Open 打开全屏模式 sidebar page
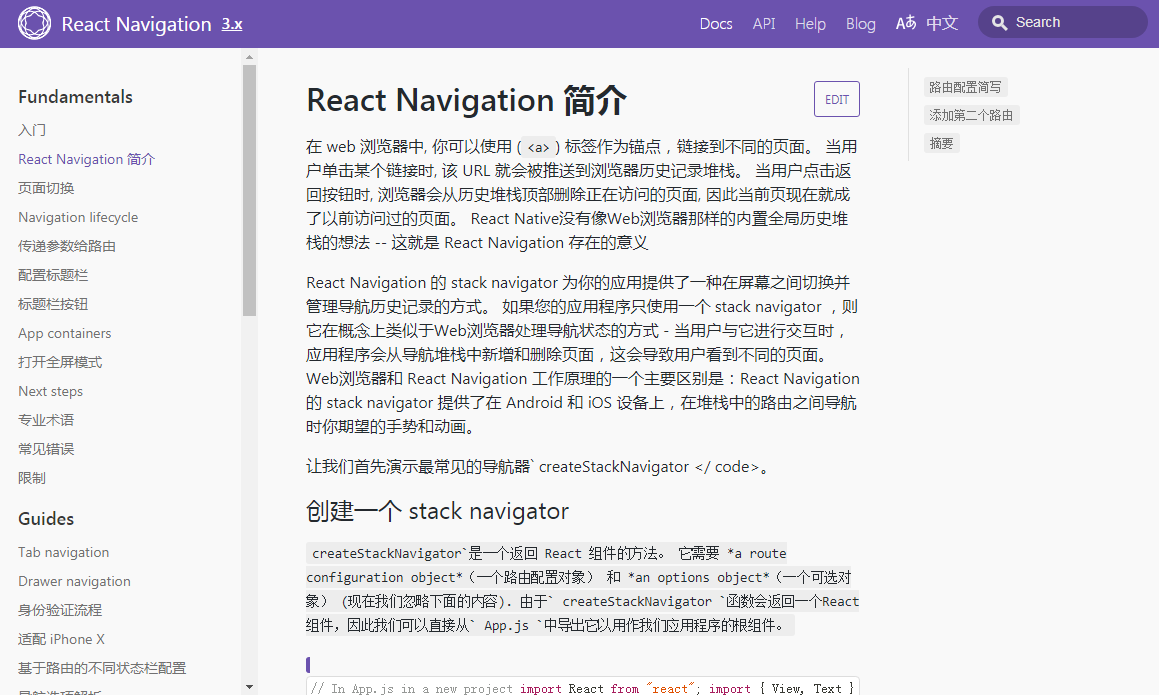Image resolution: width=1159 pixels, height=695 pixels. [60, 362]
